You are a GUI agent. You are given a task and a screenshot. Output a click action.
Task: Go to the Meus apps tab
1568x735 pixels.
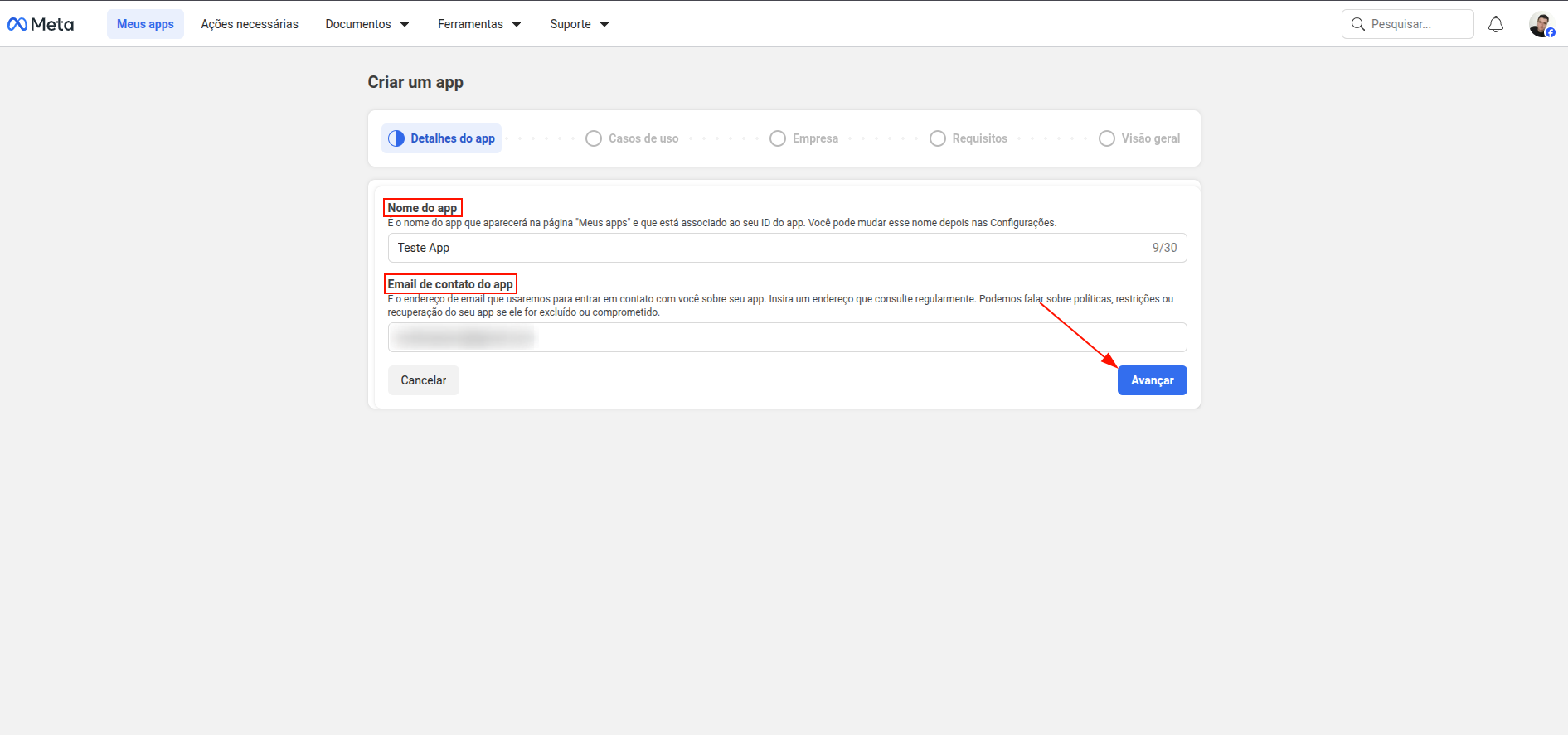click(145, 24)
